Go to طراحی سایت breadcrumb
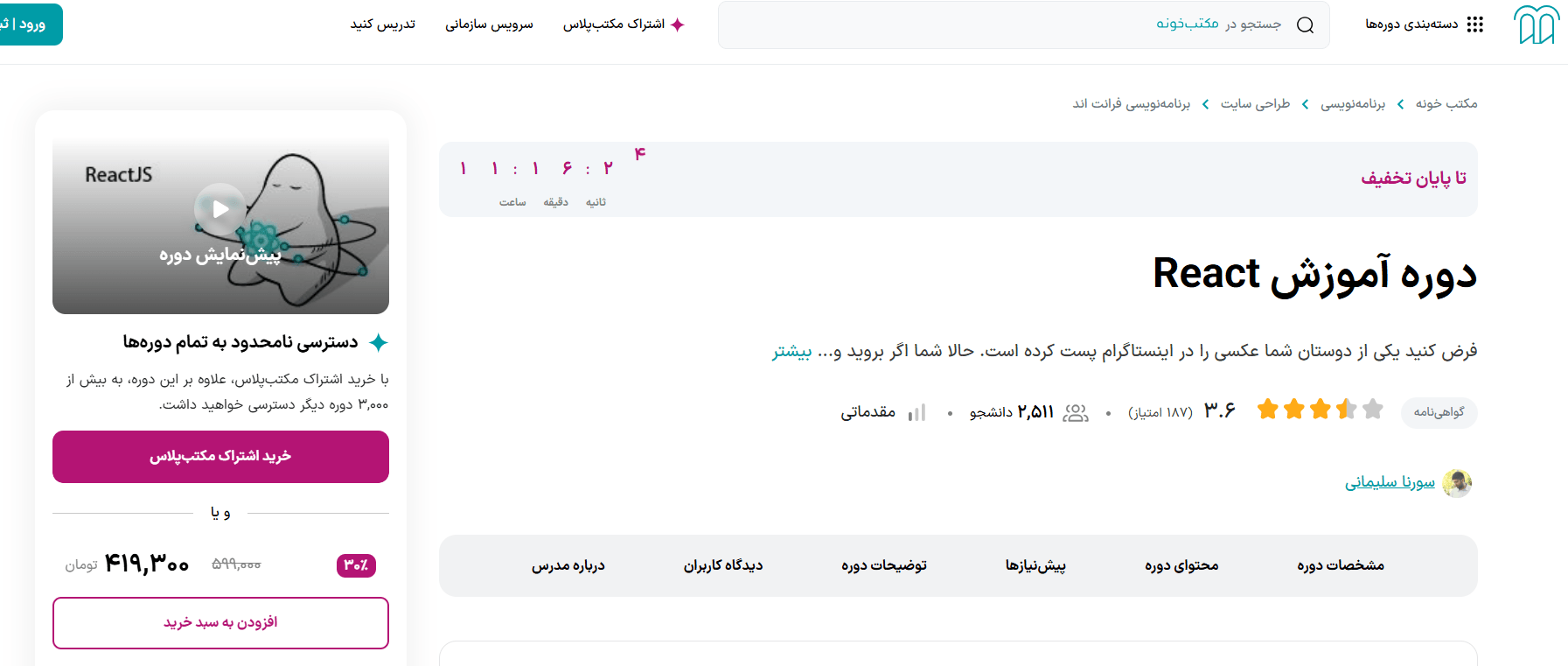The image size is (1568, 666). (x=1255, y=103)
